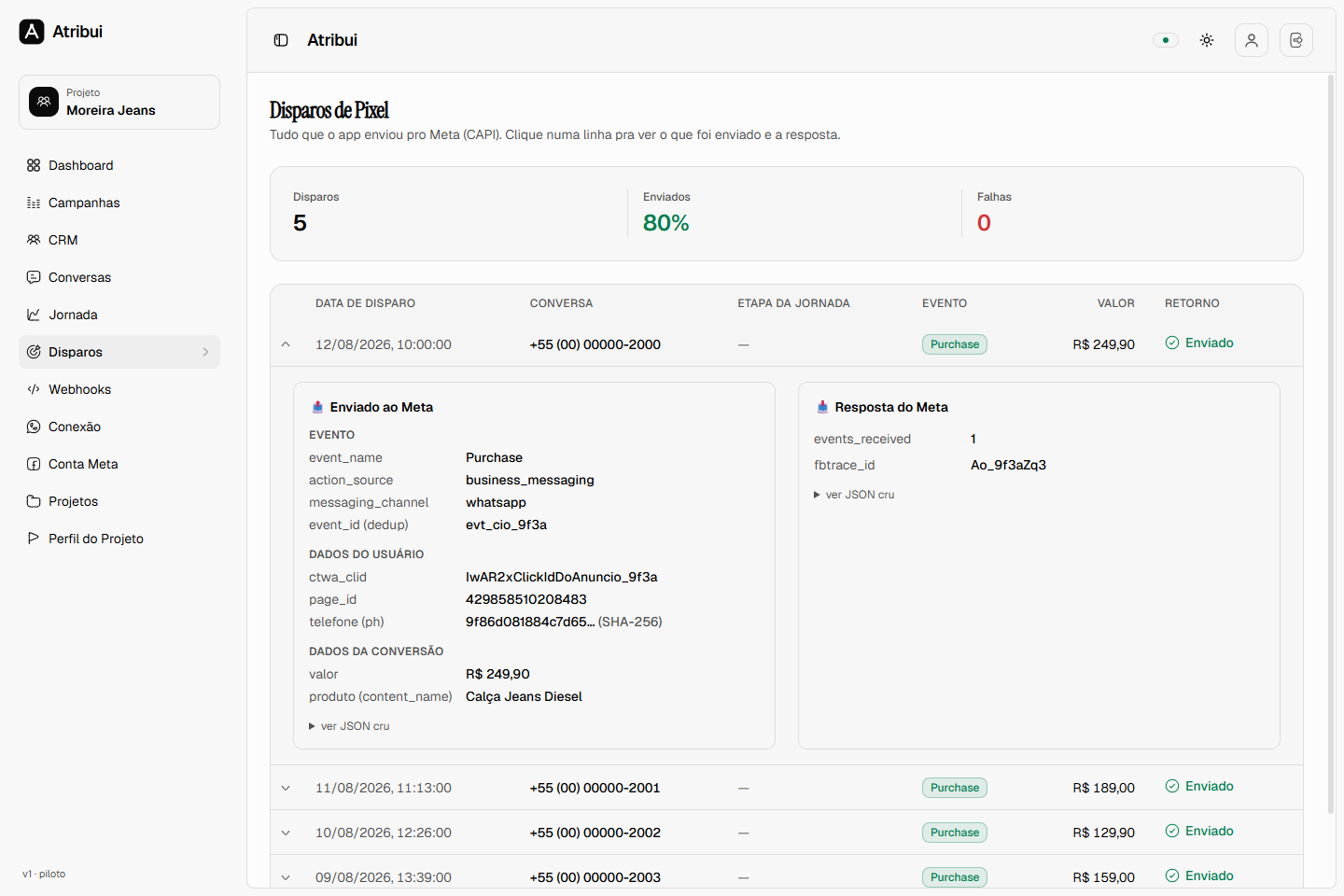Viewport: 1344px width, 896px height.
Task: Toggle the sidebar panel icon
Action: (281, 40)
